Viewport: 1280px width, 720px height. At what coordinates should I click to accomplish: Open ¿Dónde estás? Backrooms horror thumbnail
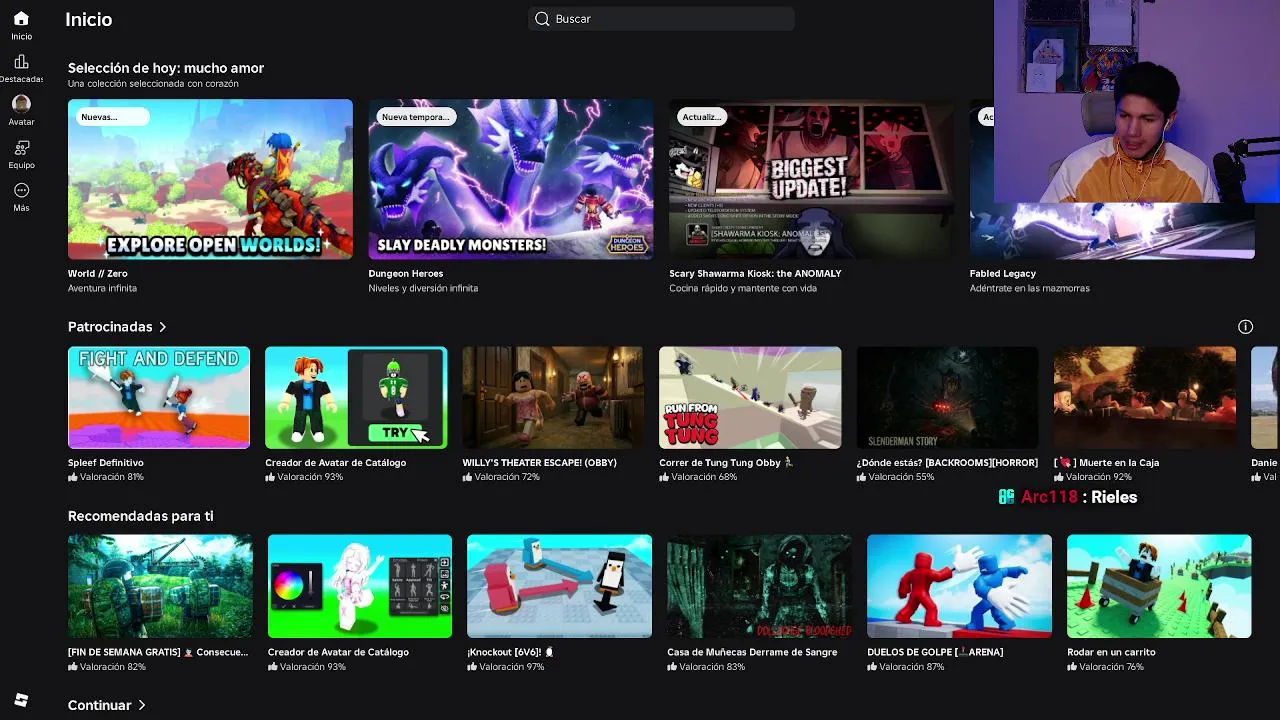tap(947, 398)
